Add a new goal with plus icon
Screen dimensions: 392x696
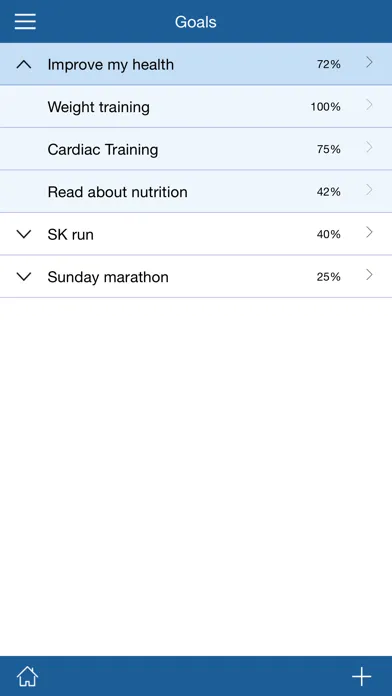point(362,676)
